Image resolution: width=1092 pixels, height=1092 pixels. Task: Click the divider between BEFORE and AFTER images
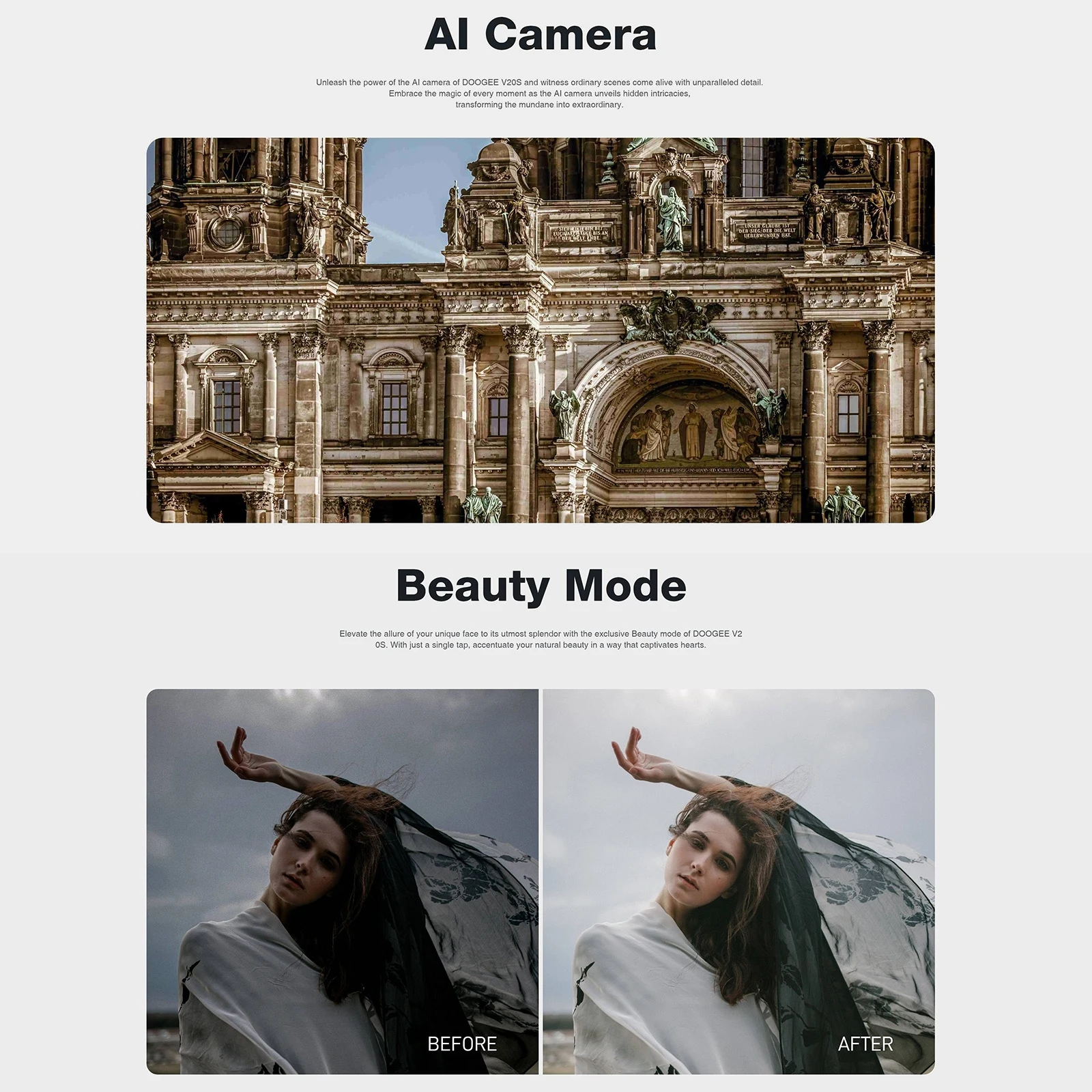coord(541,882)
